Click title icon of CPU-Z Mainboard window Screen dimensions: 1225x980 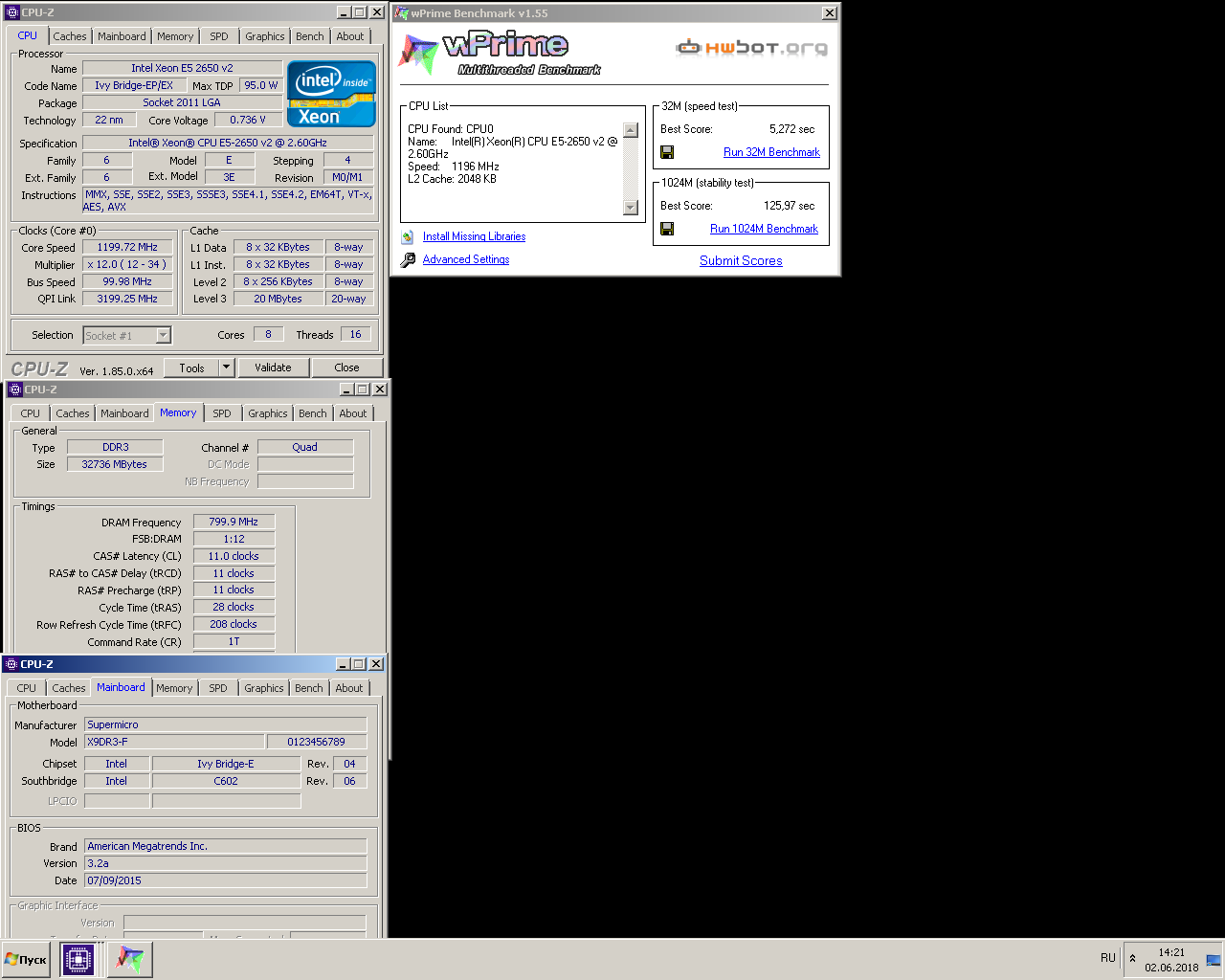click(11, 664)
